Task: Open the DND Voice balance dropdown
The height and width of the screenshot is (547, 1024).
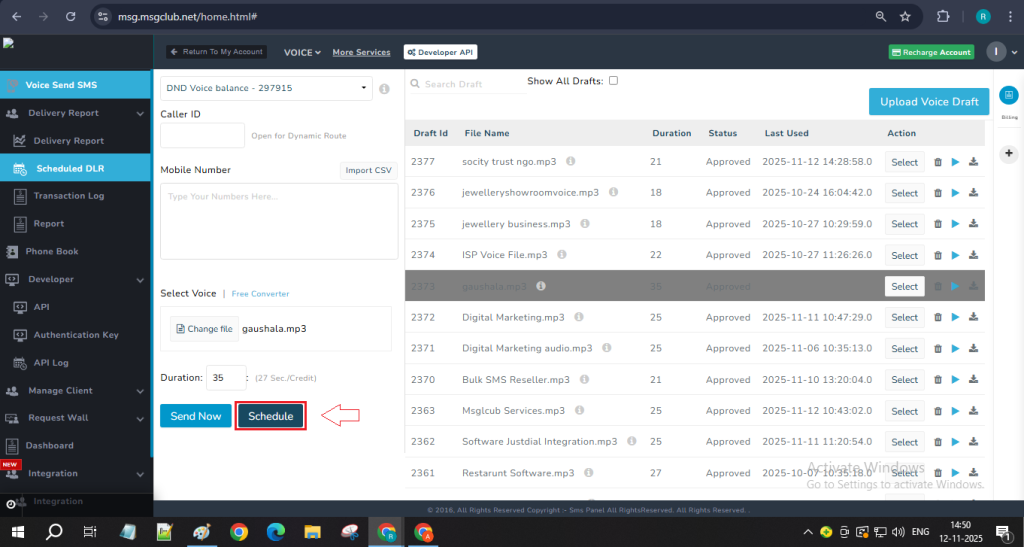Action: 266,88
